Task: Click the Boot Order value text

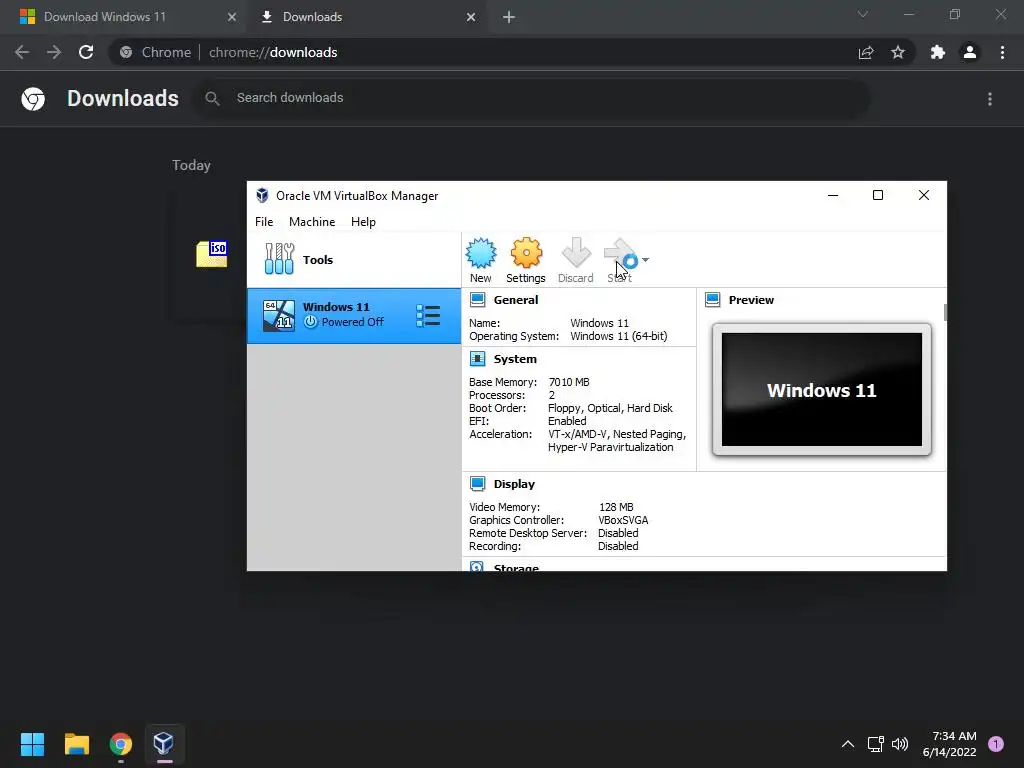Action: click(x=610, y=408)
